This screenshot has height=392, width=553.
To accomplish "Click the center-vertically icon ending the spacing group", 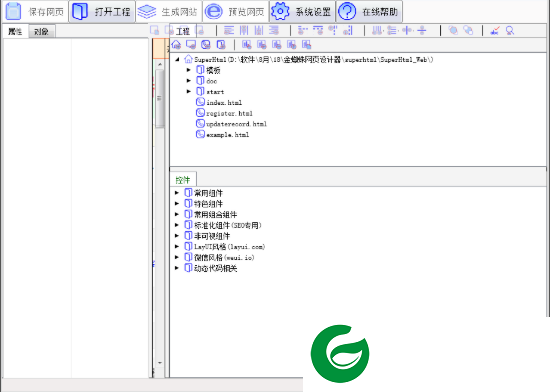I will 422,31.
